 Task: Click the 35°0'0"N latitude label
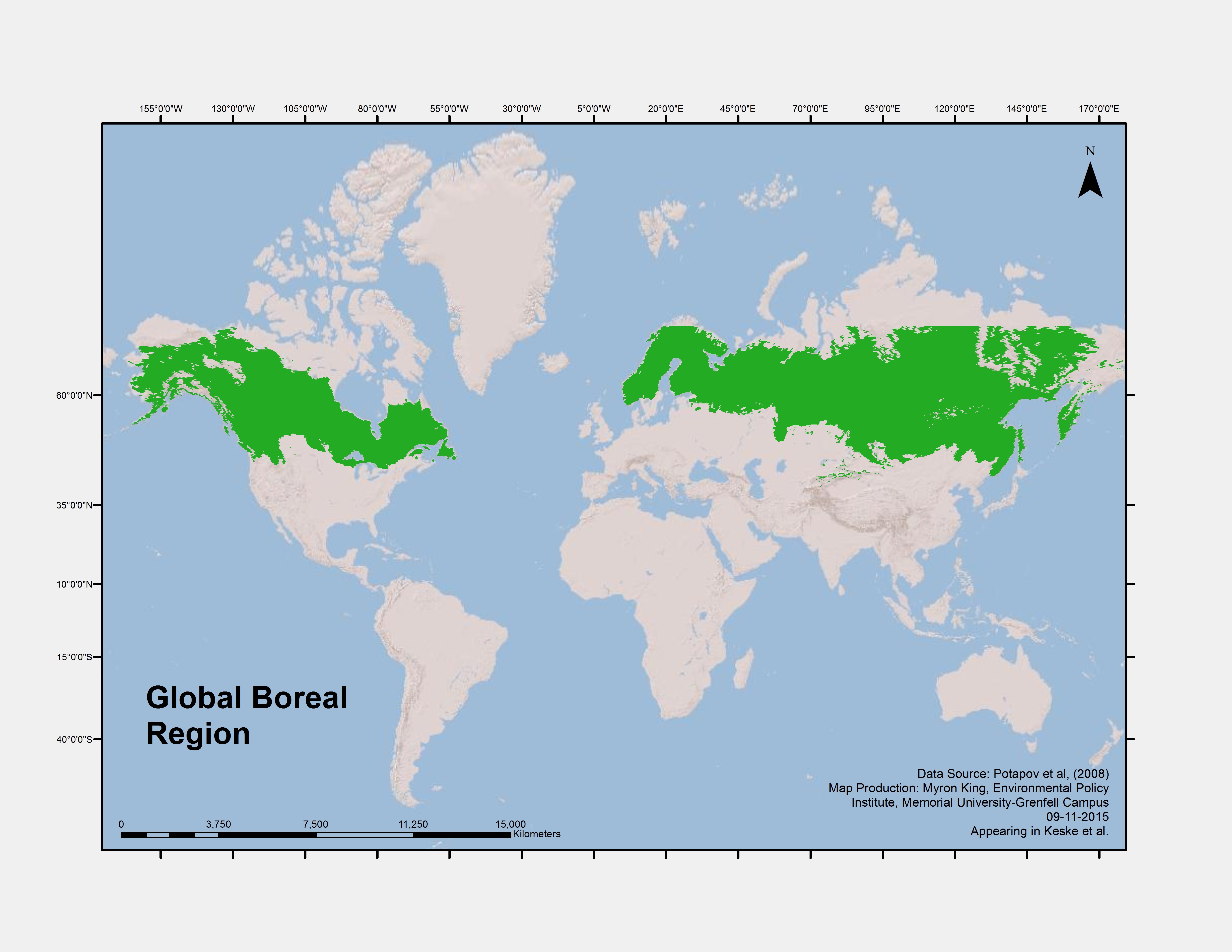[74, 505]
